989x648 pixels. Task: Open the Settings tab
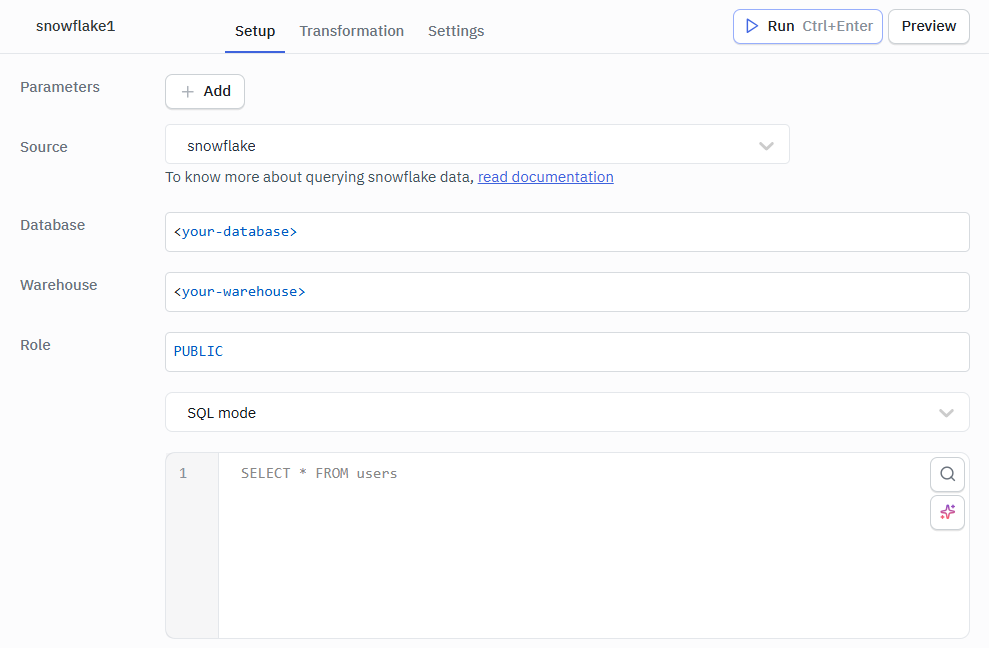(456, 31)
